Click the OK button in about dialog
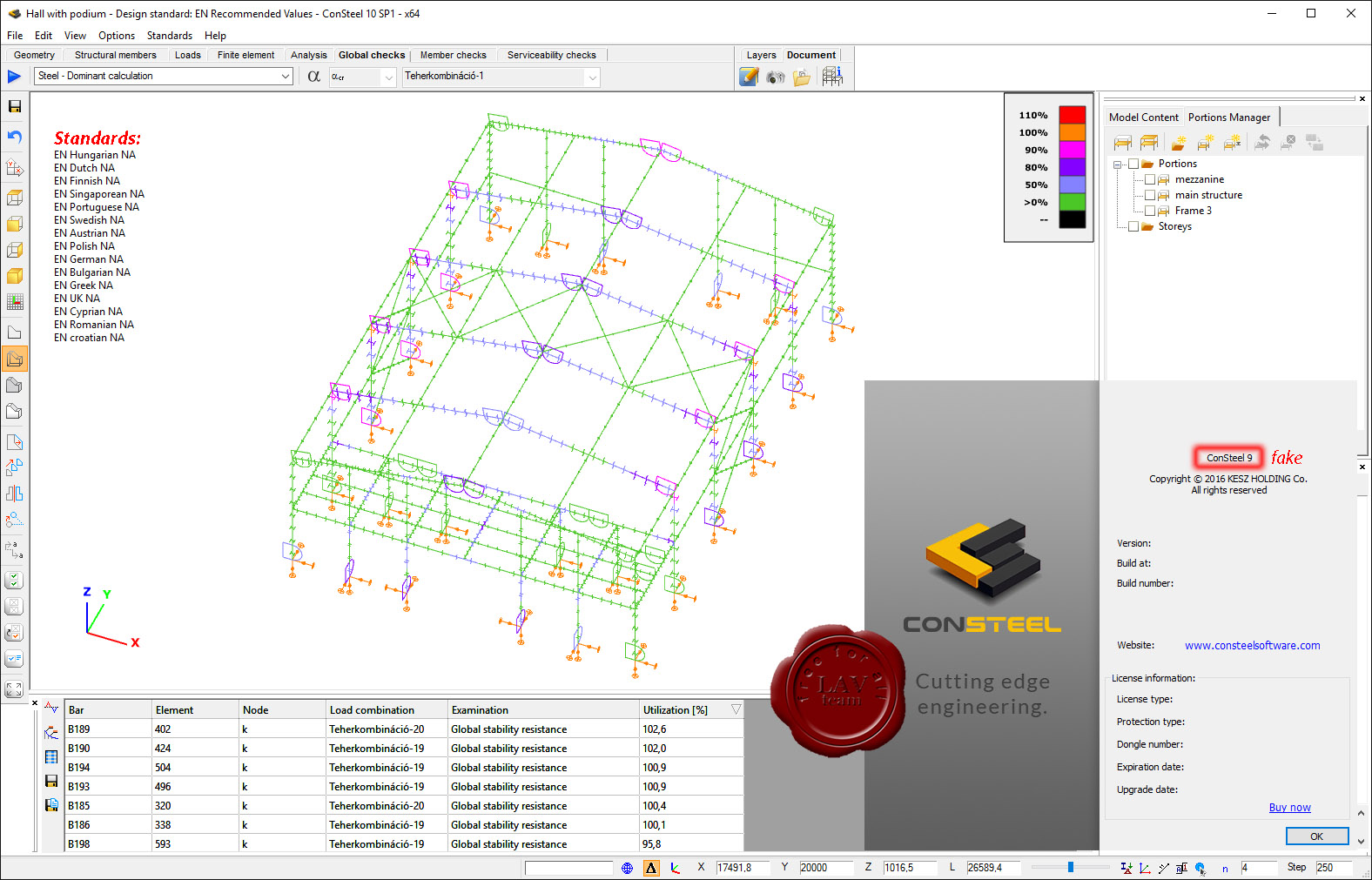This screenshot has height=880, width=1372. pos(1316,836)
